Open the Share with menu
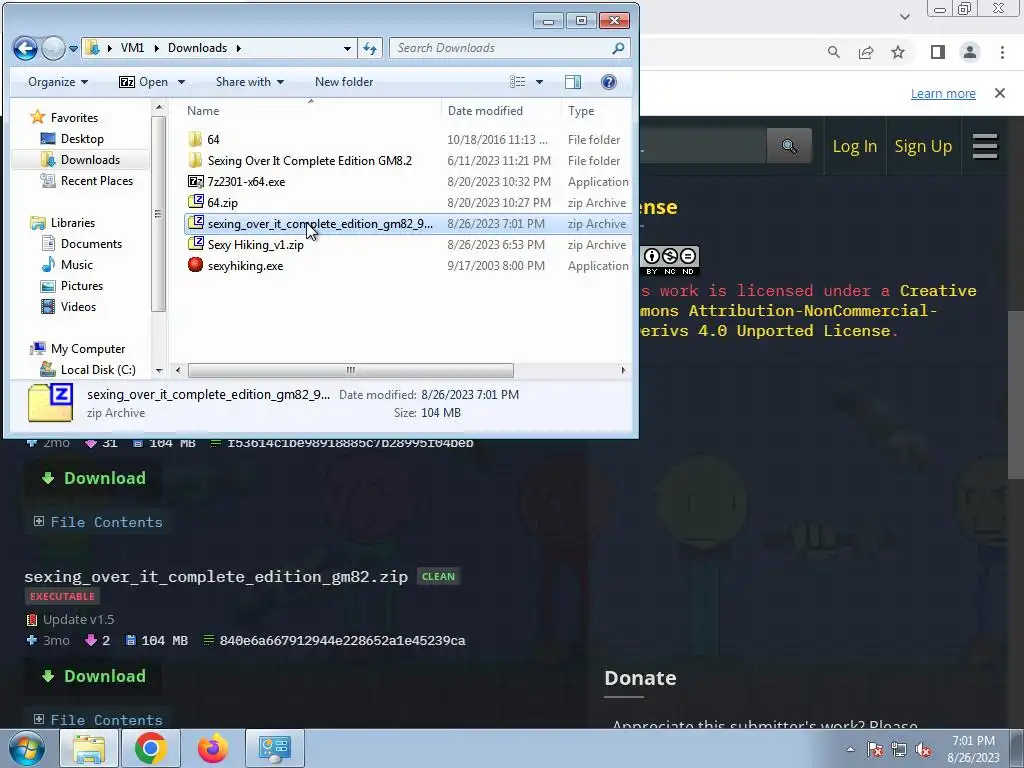 [x=249, y=82]
